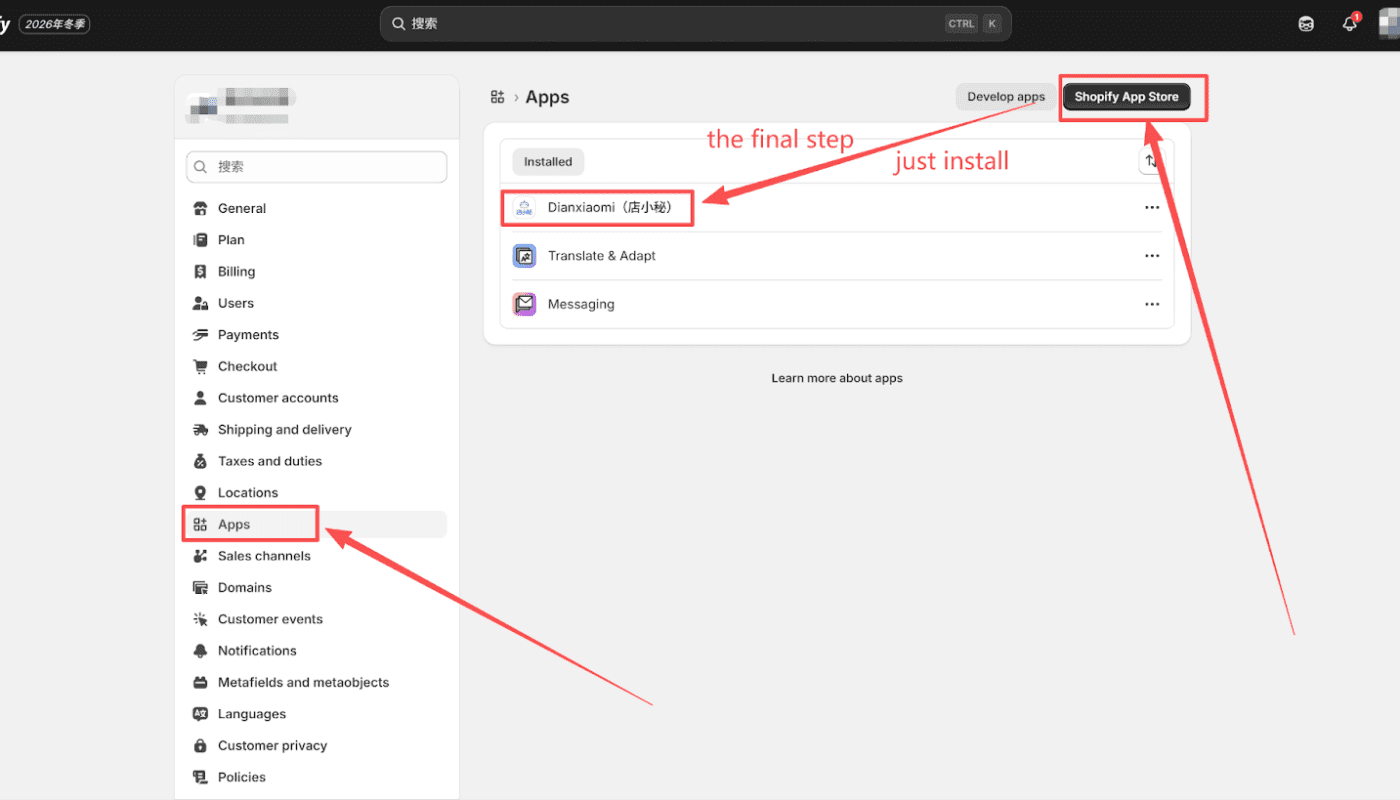Click the Messaging app icon
The image size is (1400, 800).
point(525,304)
